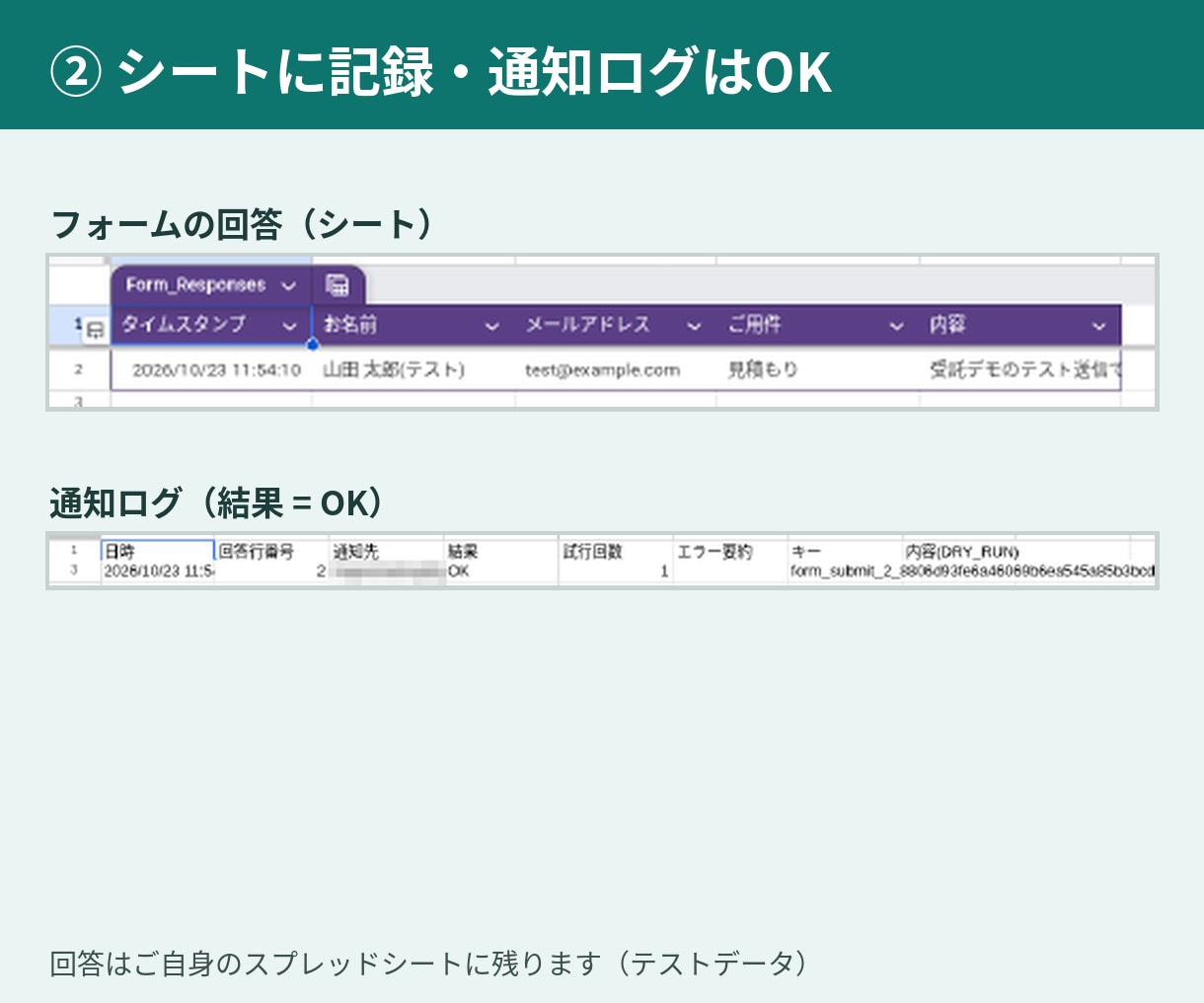Select the キー header cell

tap(845, 551)
